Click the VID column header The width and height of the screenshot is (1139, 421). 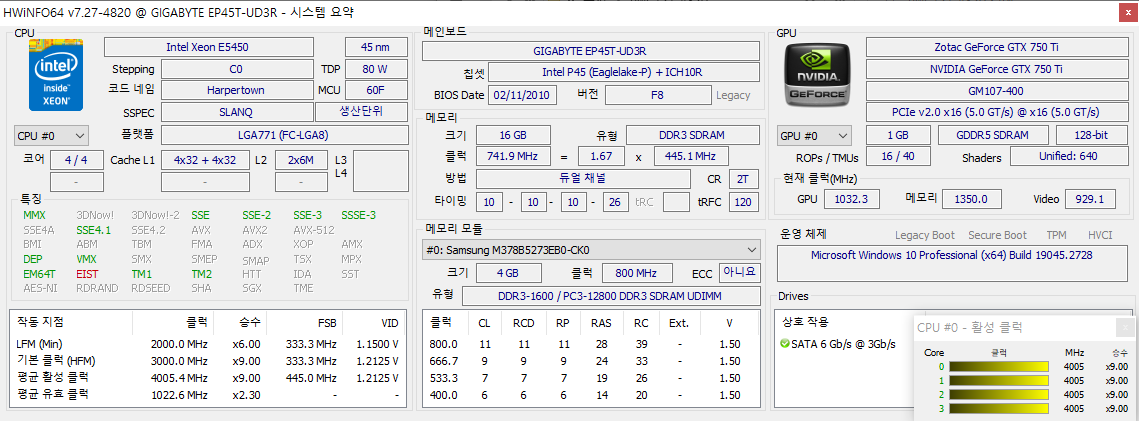click(390, 322)
